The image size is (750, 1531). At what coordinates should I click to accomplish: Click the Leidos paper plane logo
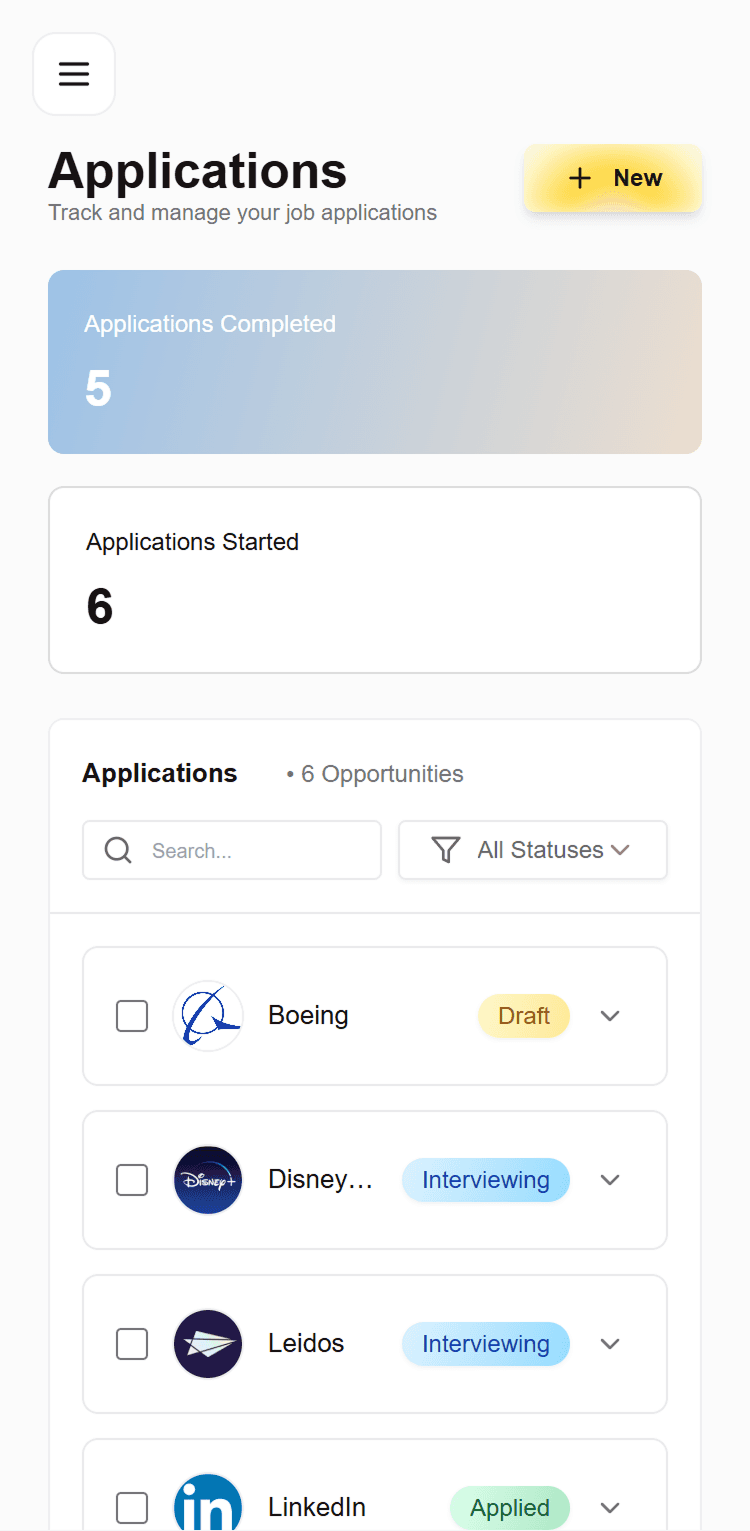(x=208, y=1344)
